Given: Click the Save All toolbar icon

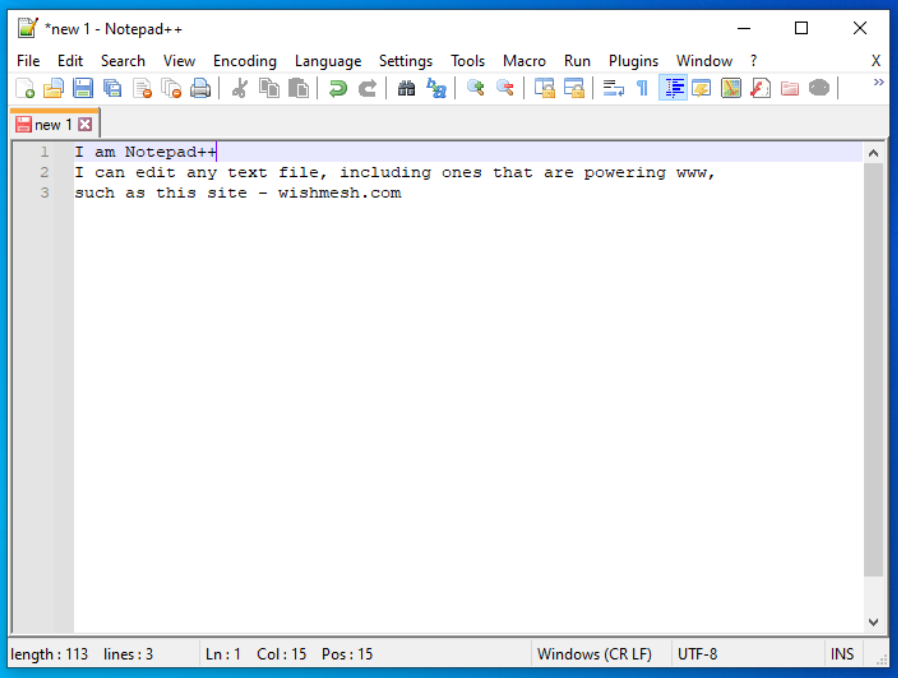Looking at the screenshot, I should 112,88.
